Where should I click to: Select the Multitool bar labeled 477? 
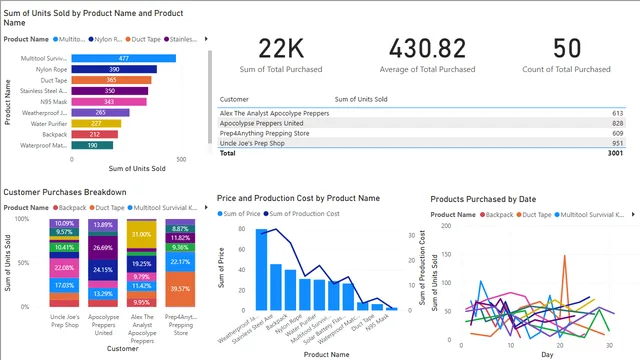point(124,58)
